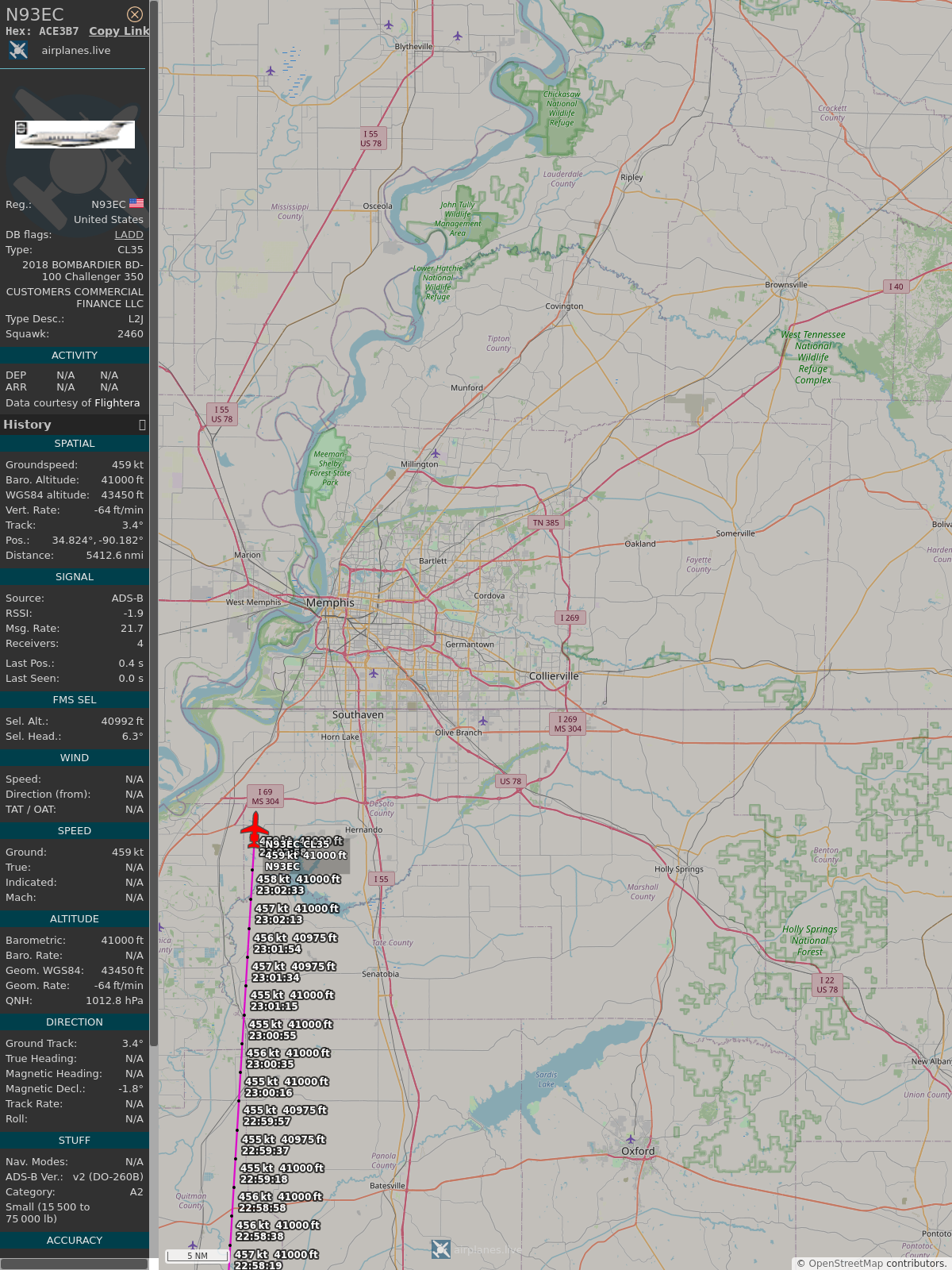Click the track label 458 kt 23:02:33

[298, 885]
